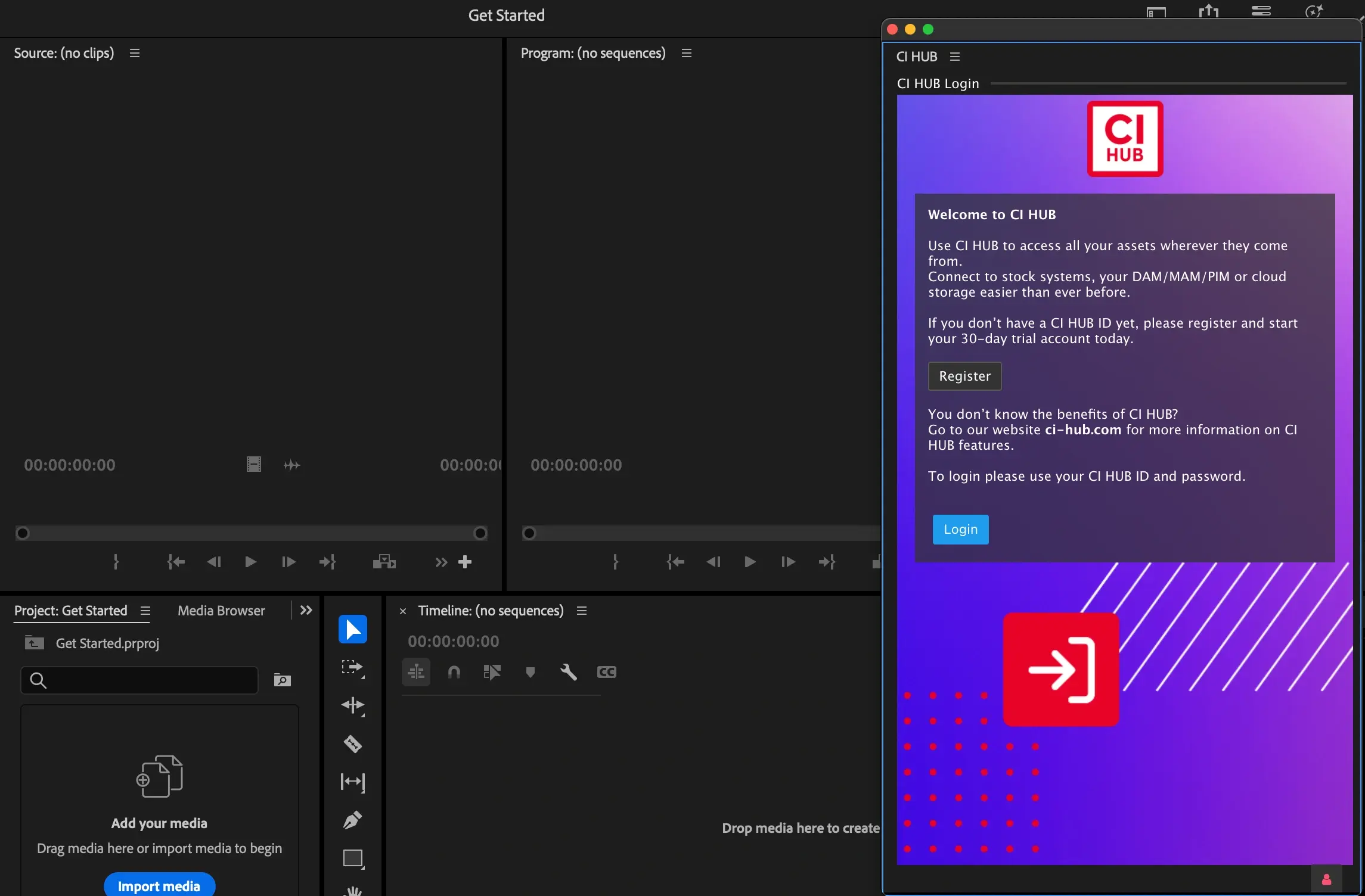Select the Rectangle tool
Image resolution: width=1365 pixels, height=896 pixels.
point(353,858)
